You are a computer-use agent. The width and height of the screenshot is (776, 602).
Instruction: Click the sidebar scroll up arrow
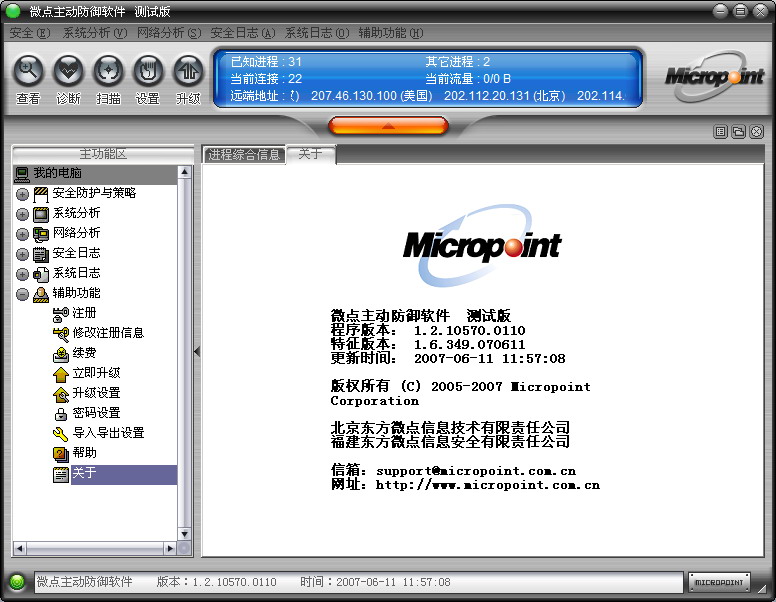click(x=185, y=172)
